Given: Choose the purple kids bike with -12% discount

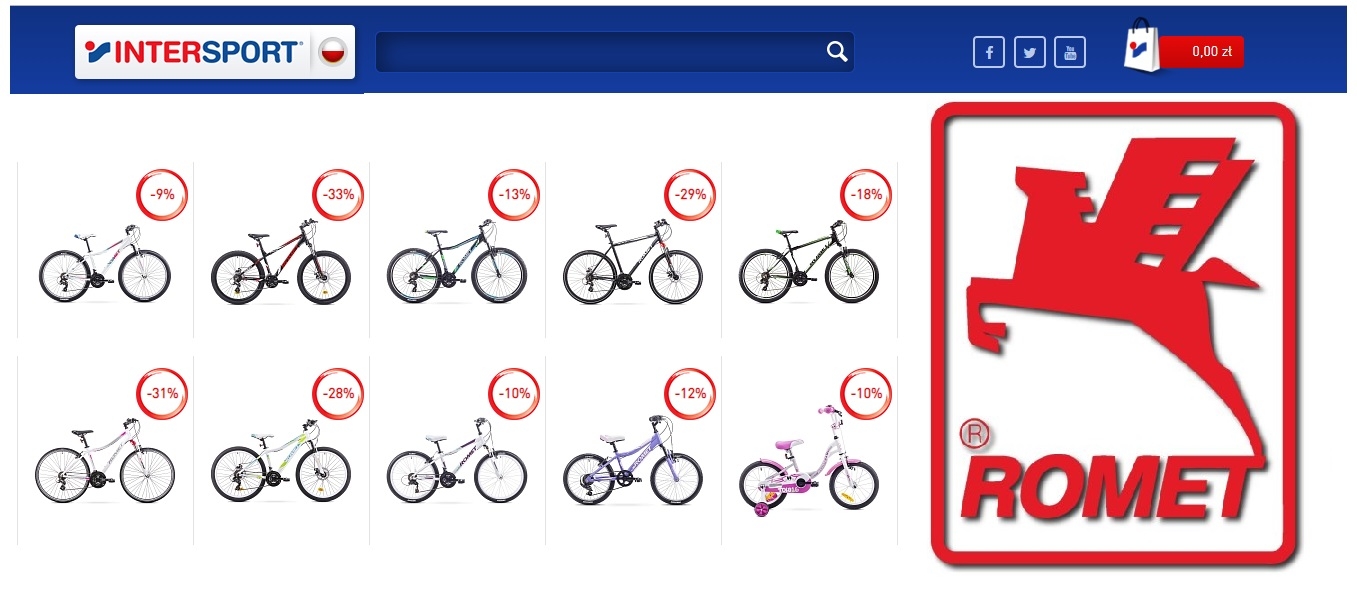Looking at the screenshot, I should point(633,461).
